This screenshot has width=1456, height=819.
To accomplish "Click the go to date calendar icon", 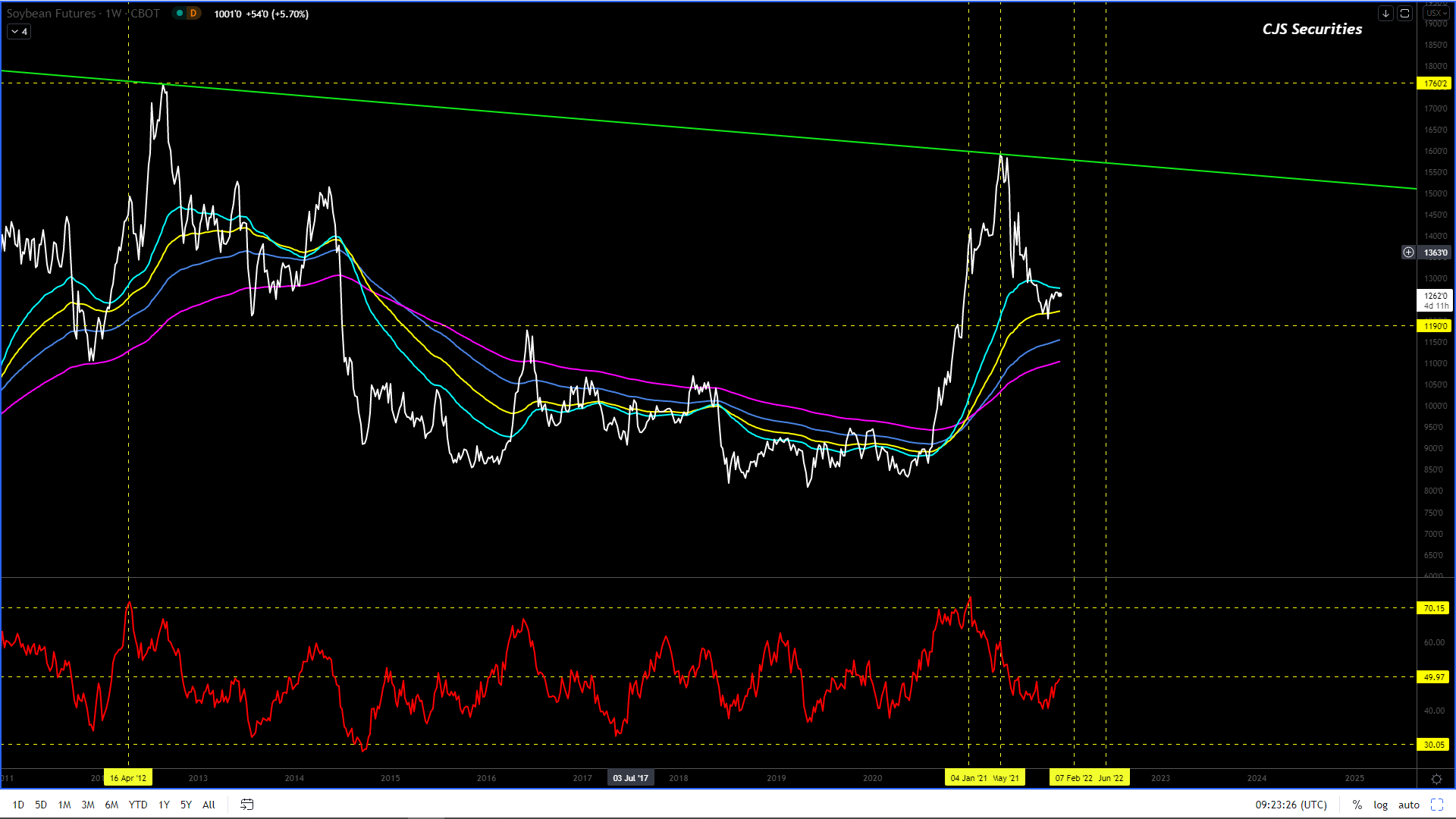I will (x=246, y=805).
